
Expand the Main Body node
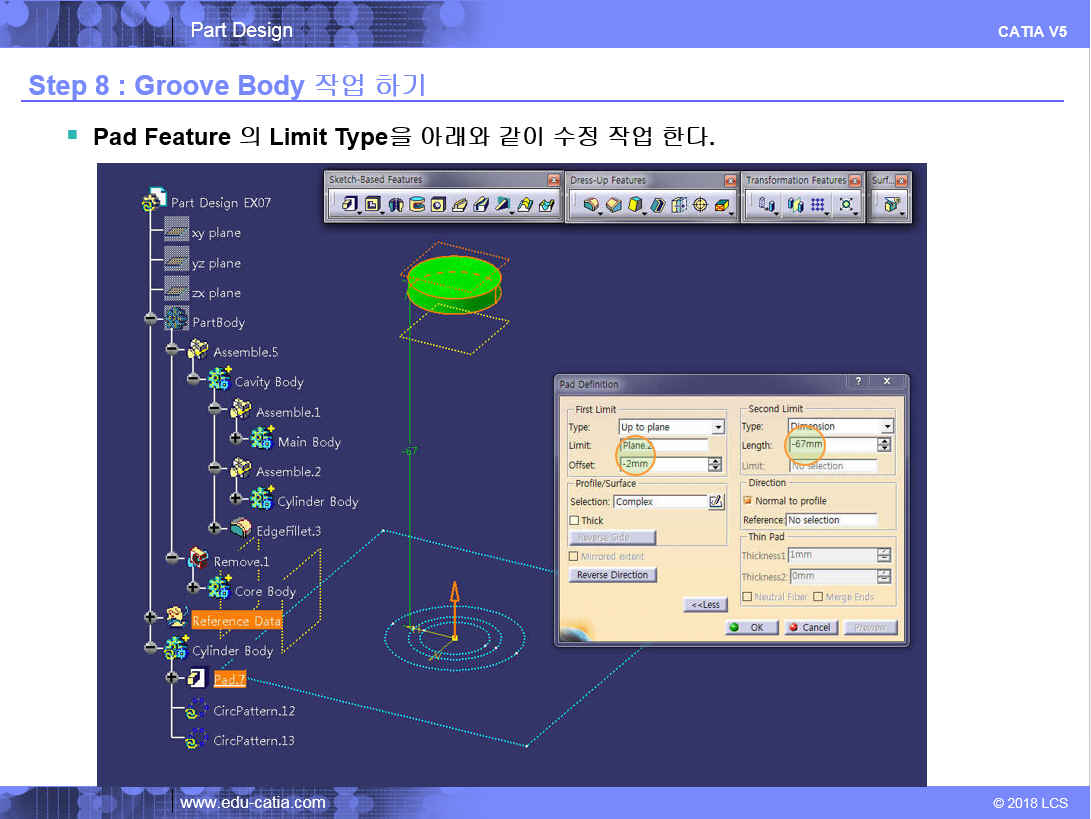click(236, 442)
